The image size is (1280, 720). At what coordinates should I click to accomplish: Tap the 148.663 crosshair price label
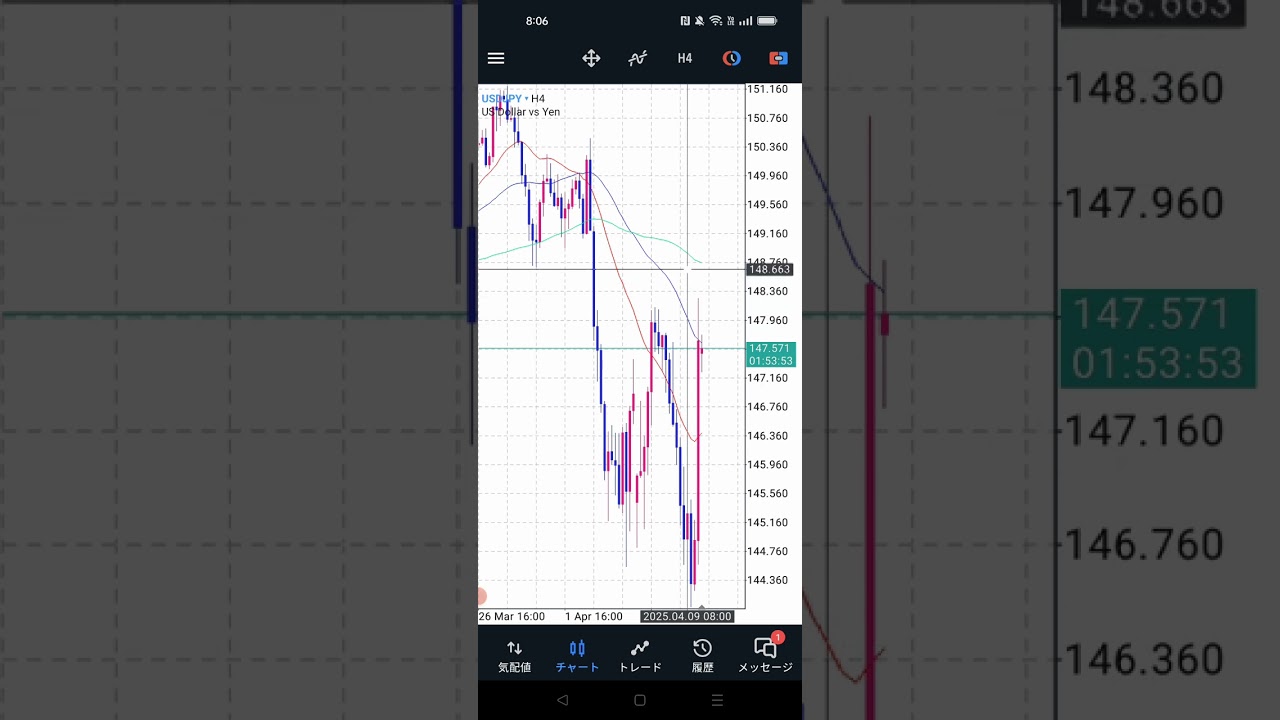coord(770,269)
